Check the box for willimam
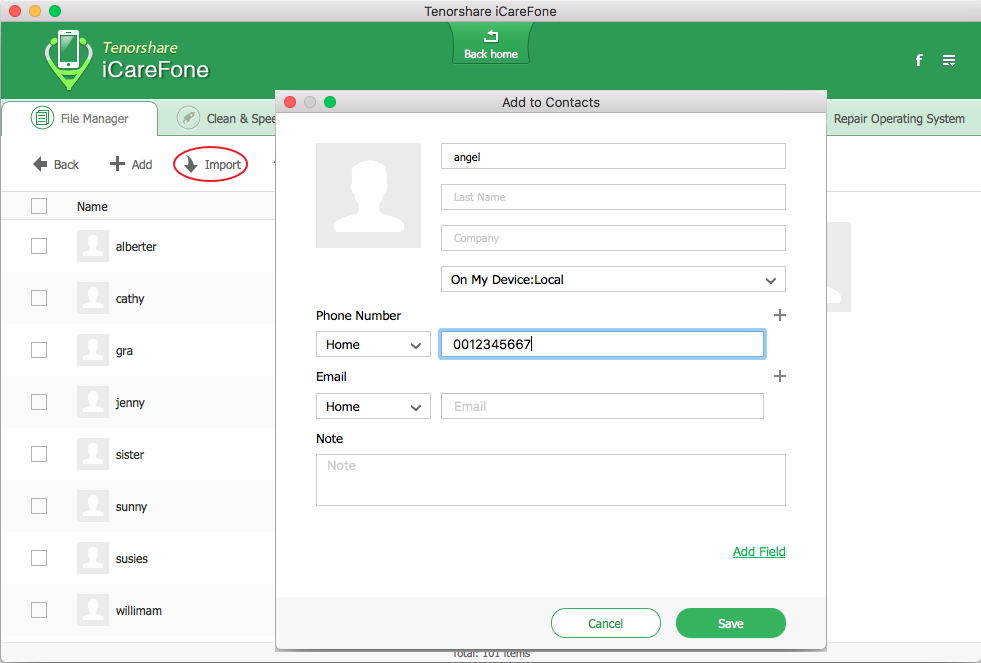 tap(39, 610)
